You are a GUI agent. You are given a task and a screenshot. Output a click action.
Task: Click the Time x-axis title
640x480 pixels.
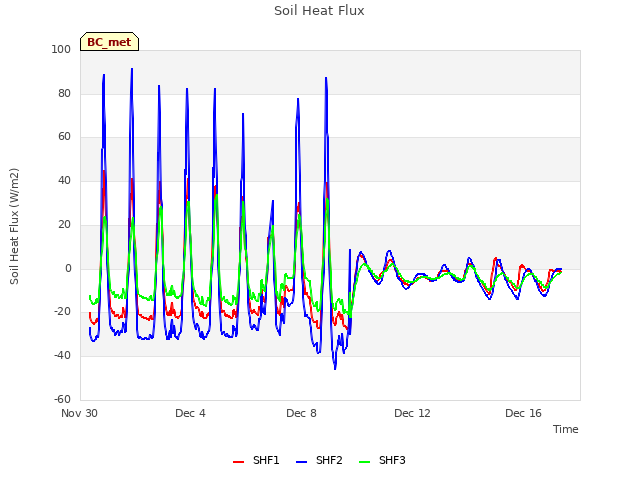pyautogui.click(x=566, y=429)
